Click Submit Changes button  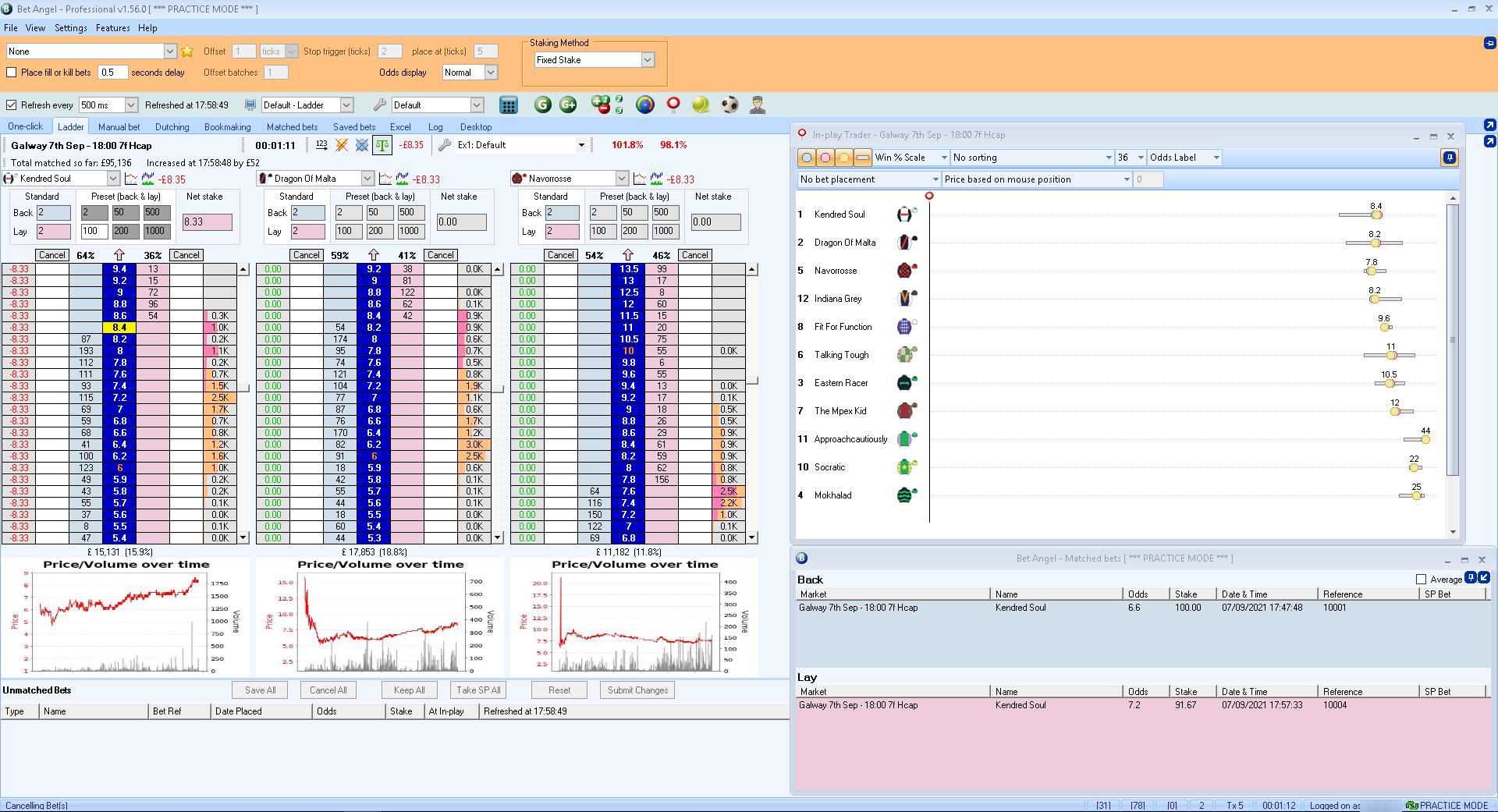click(x=638, y=690)
